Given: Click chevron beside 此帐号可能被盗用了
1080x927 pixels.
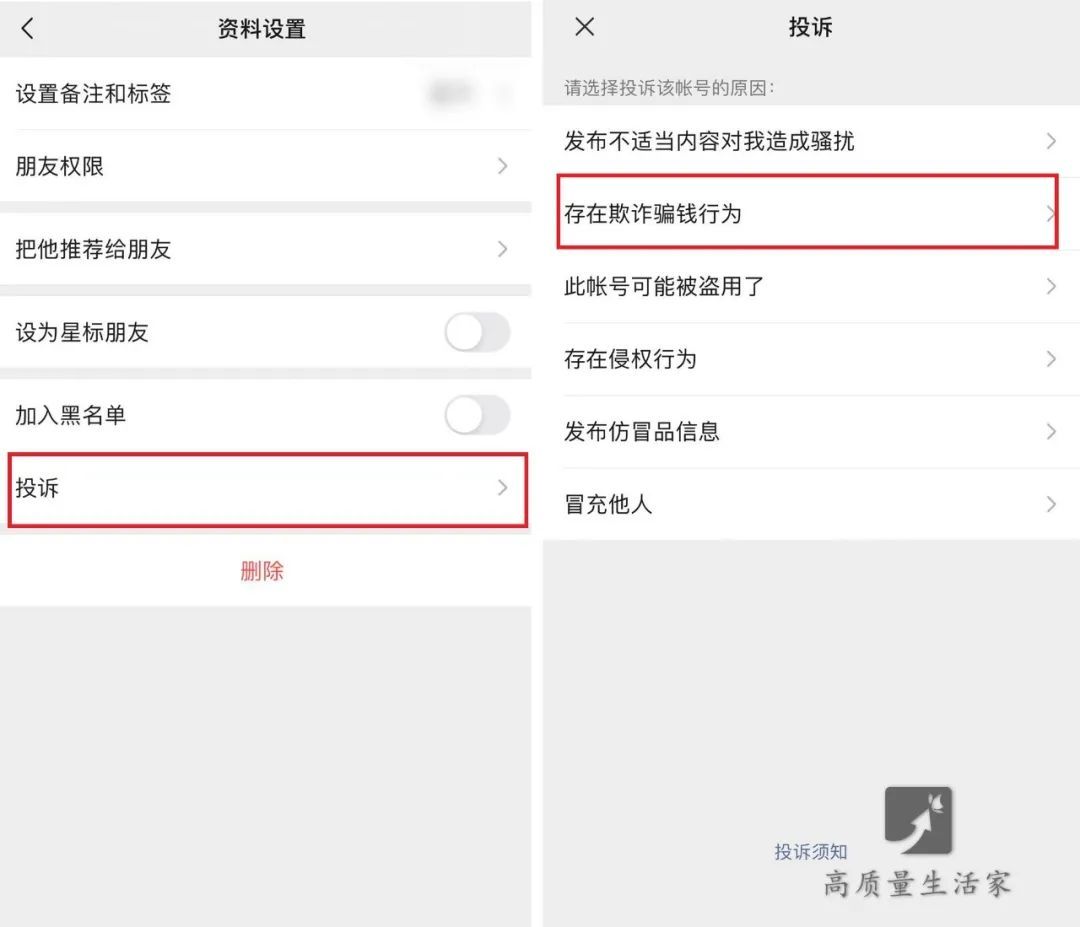Looking at the screenshot, I should pos(1051,286).
